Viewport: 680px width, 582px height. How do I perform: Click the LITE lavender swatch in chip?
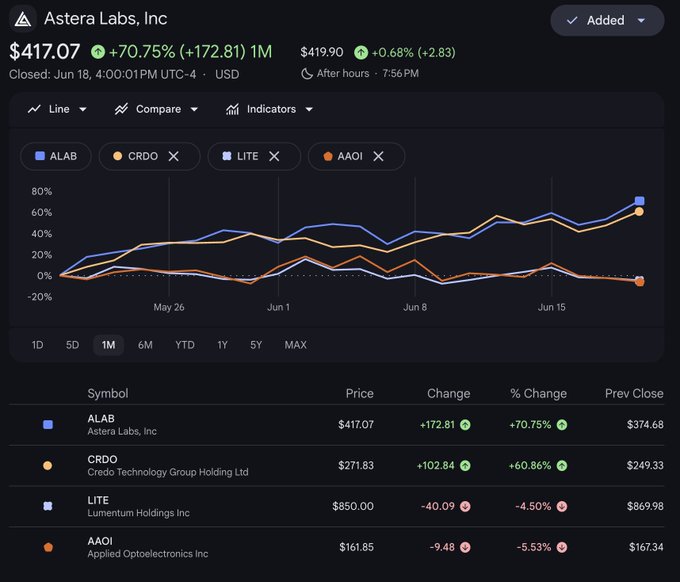click(x=227, y=156)
